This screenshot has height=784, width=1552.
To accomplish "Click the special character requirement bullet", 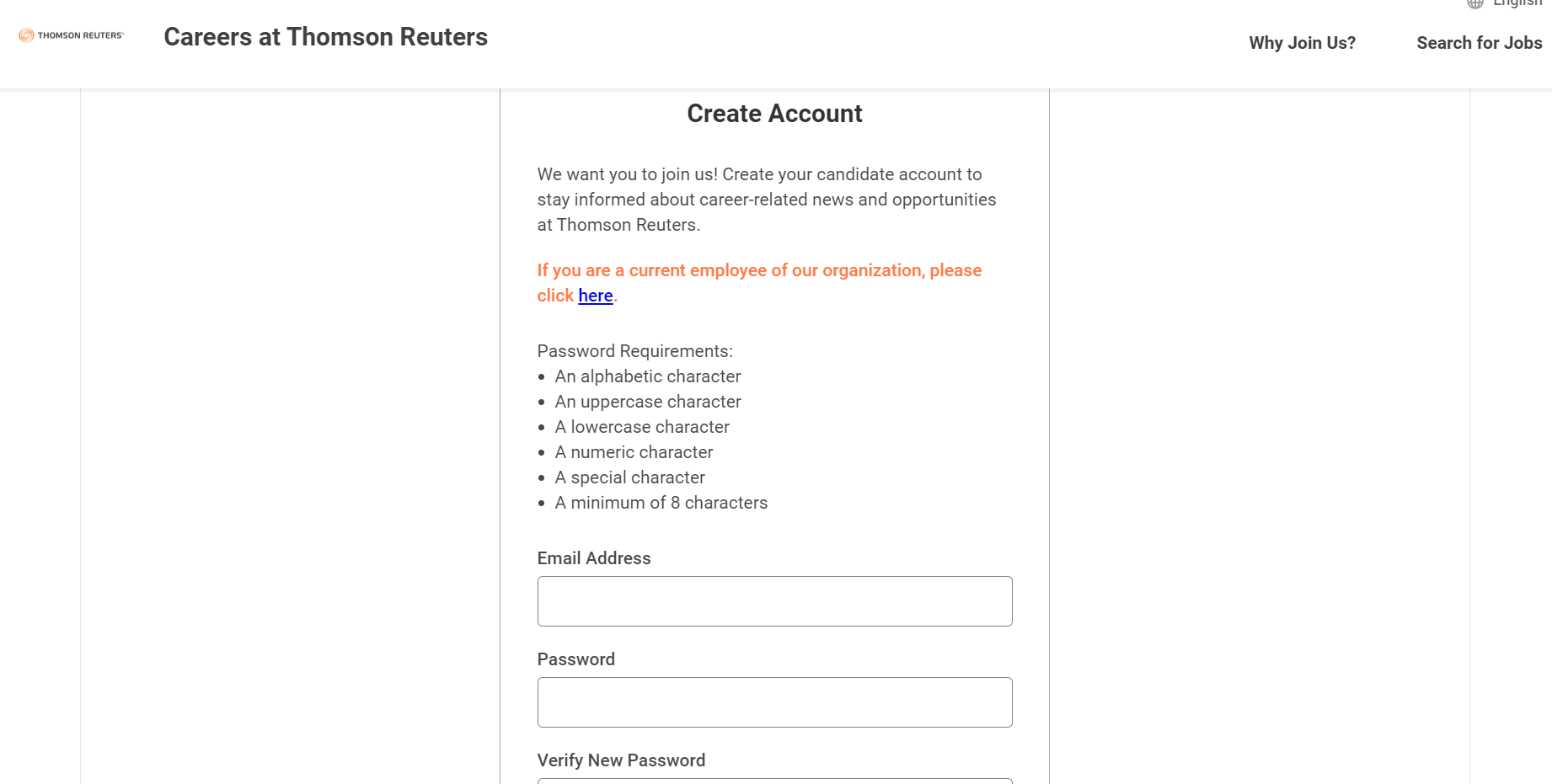I will click(630, 477).
